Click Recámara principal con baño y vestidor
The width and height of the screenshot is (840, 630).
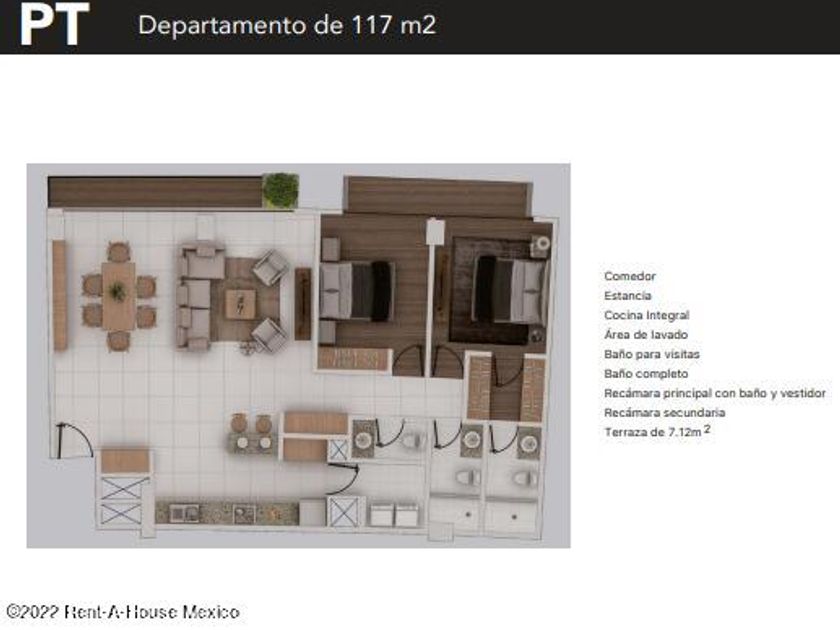(715, 393)
